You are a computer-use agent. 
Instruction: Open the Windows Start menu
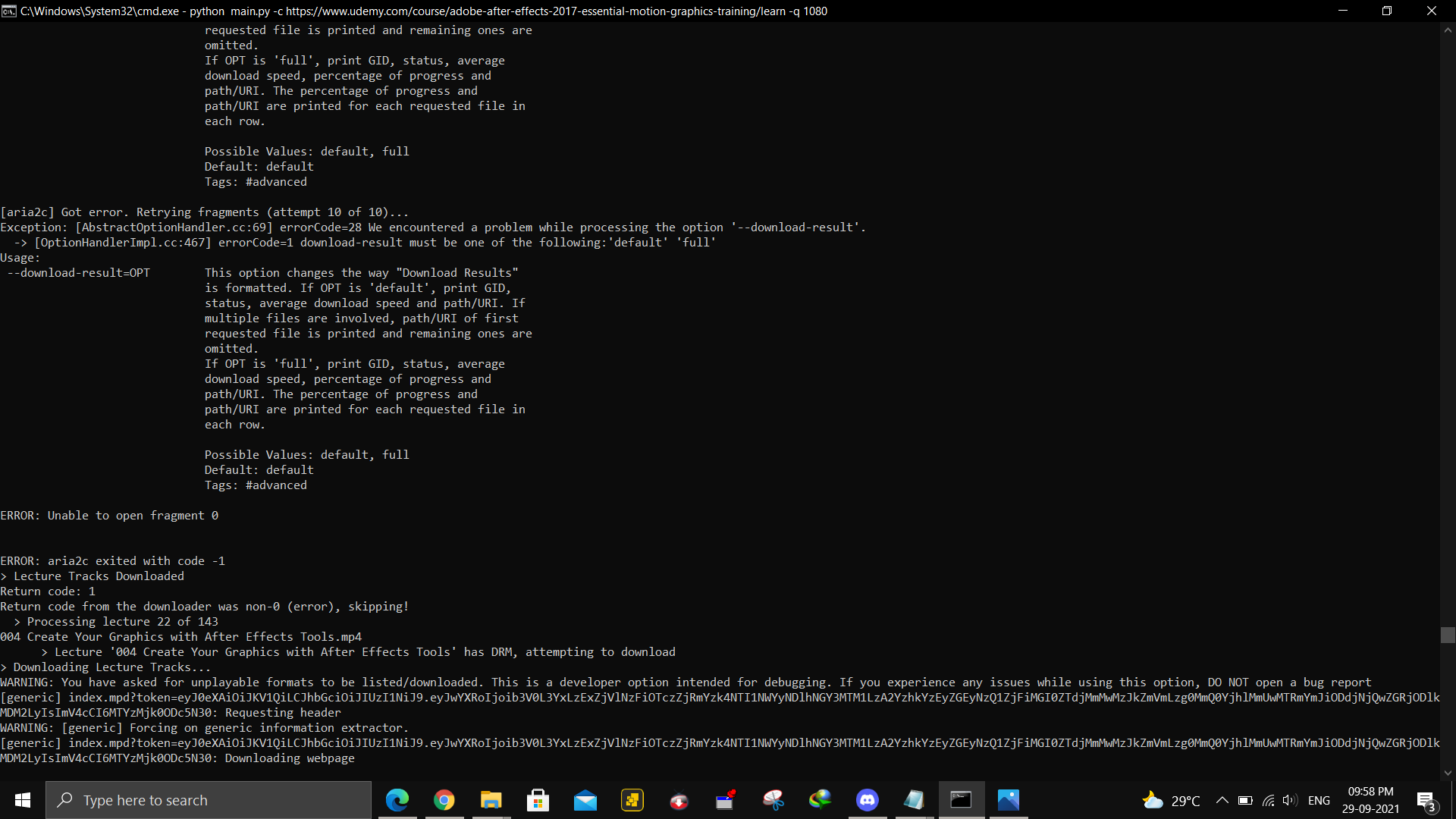coord(23,800)
